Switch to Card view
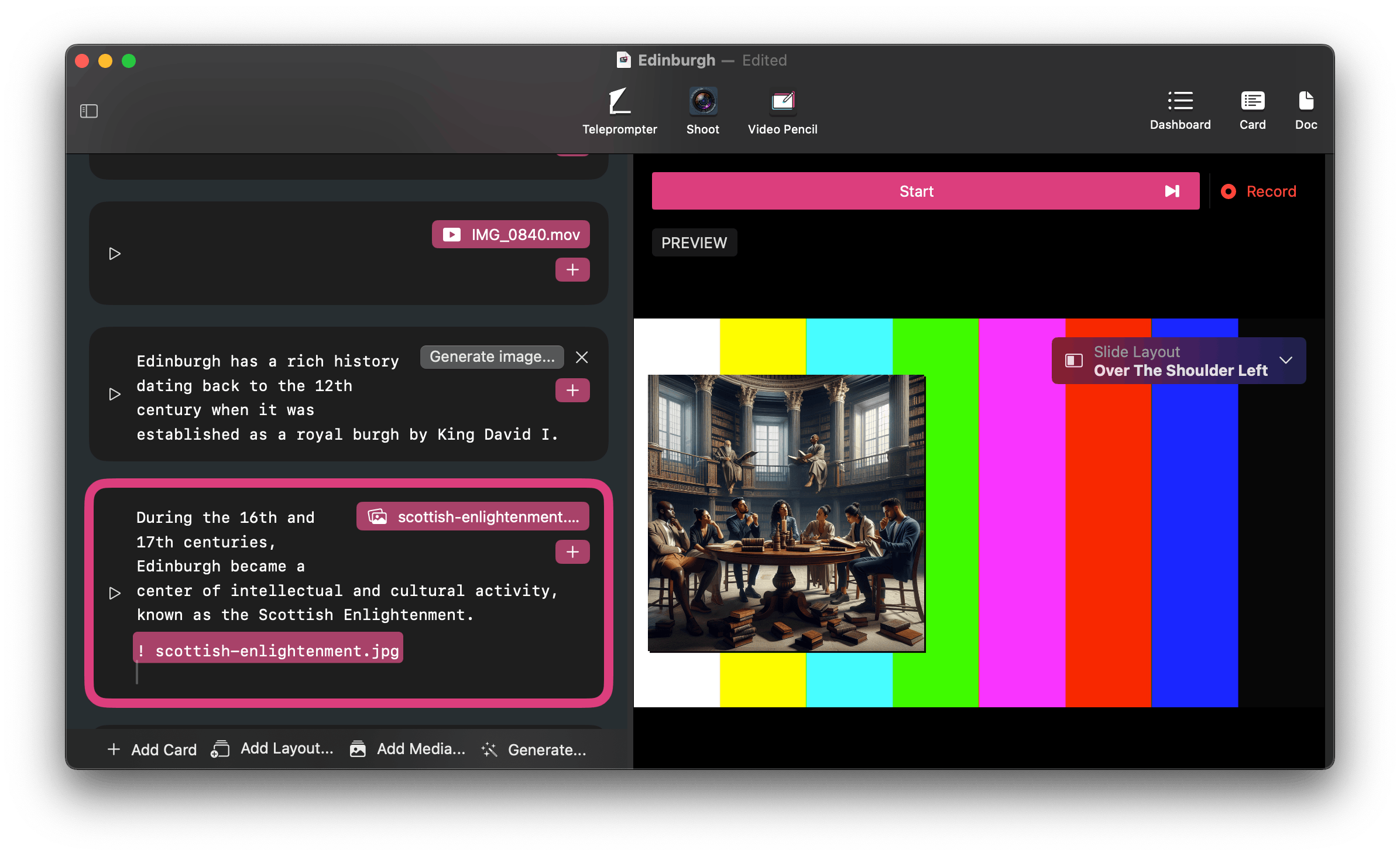Image resolution: width=1400 pixels, height=856 pixels. point(1252,110)
